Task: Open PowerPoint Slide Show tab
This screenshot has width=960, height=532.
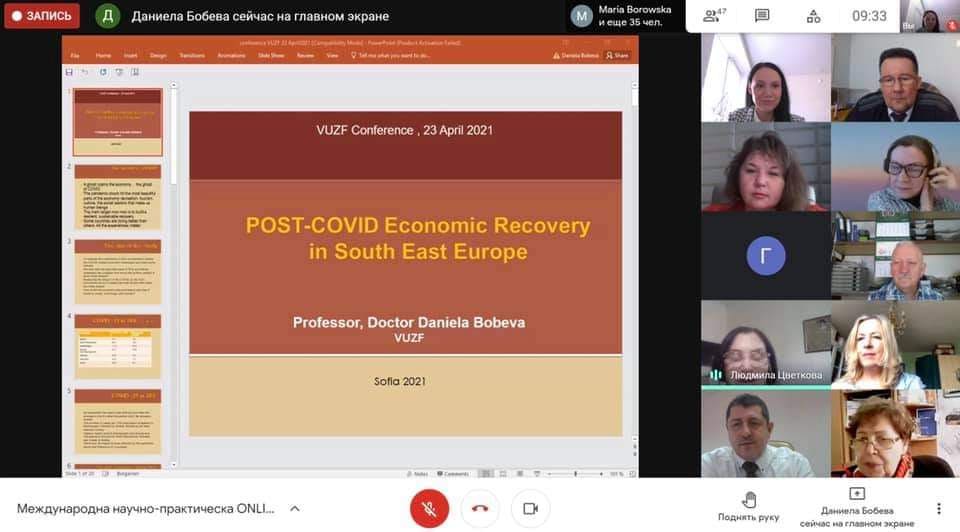Action: [x=271, y=55]
